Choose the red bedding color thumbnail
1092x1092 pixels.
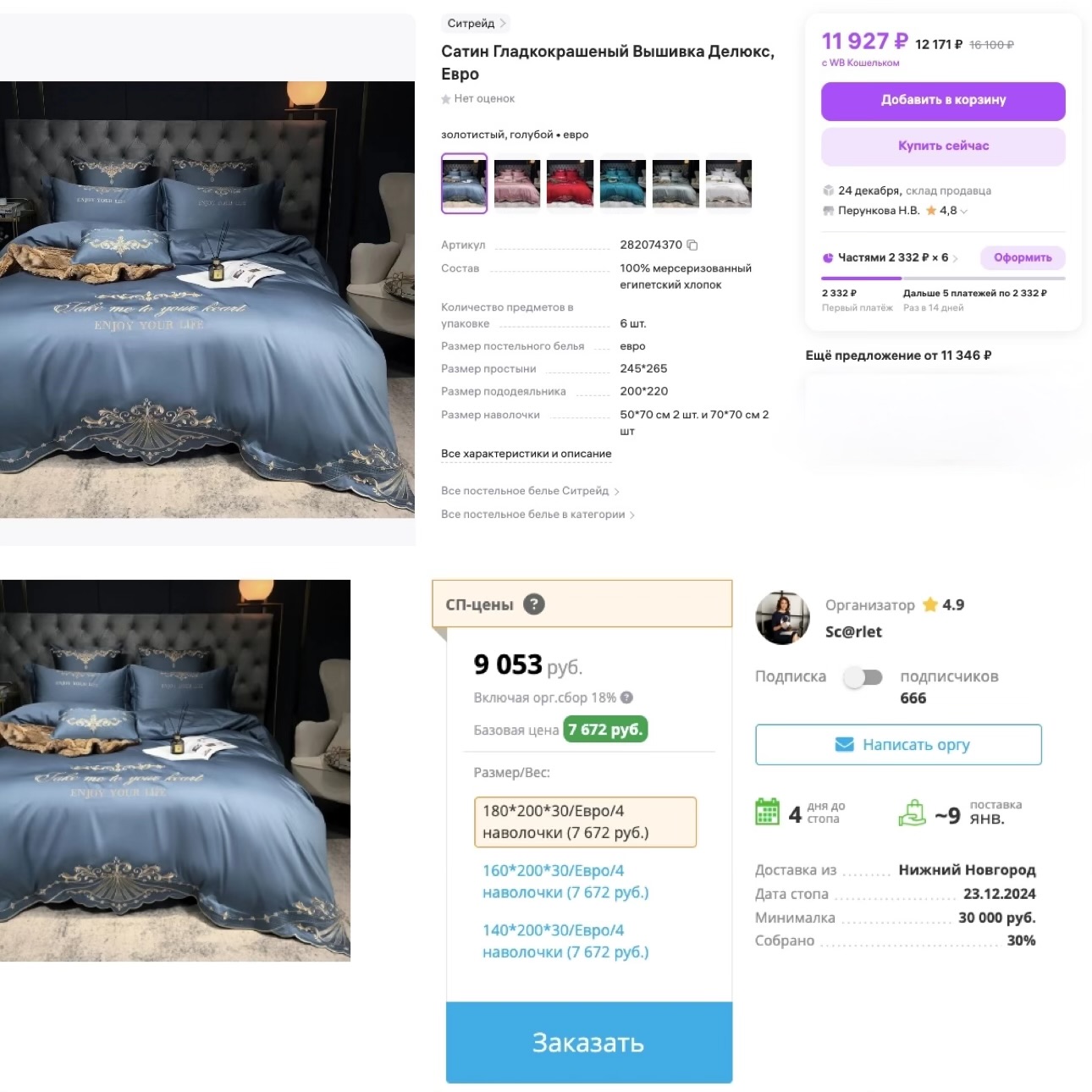click(570, 184)
